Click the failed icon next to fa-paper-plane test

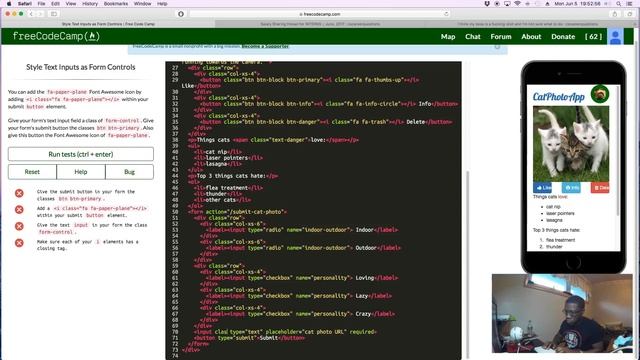tap(19, 209)
